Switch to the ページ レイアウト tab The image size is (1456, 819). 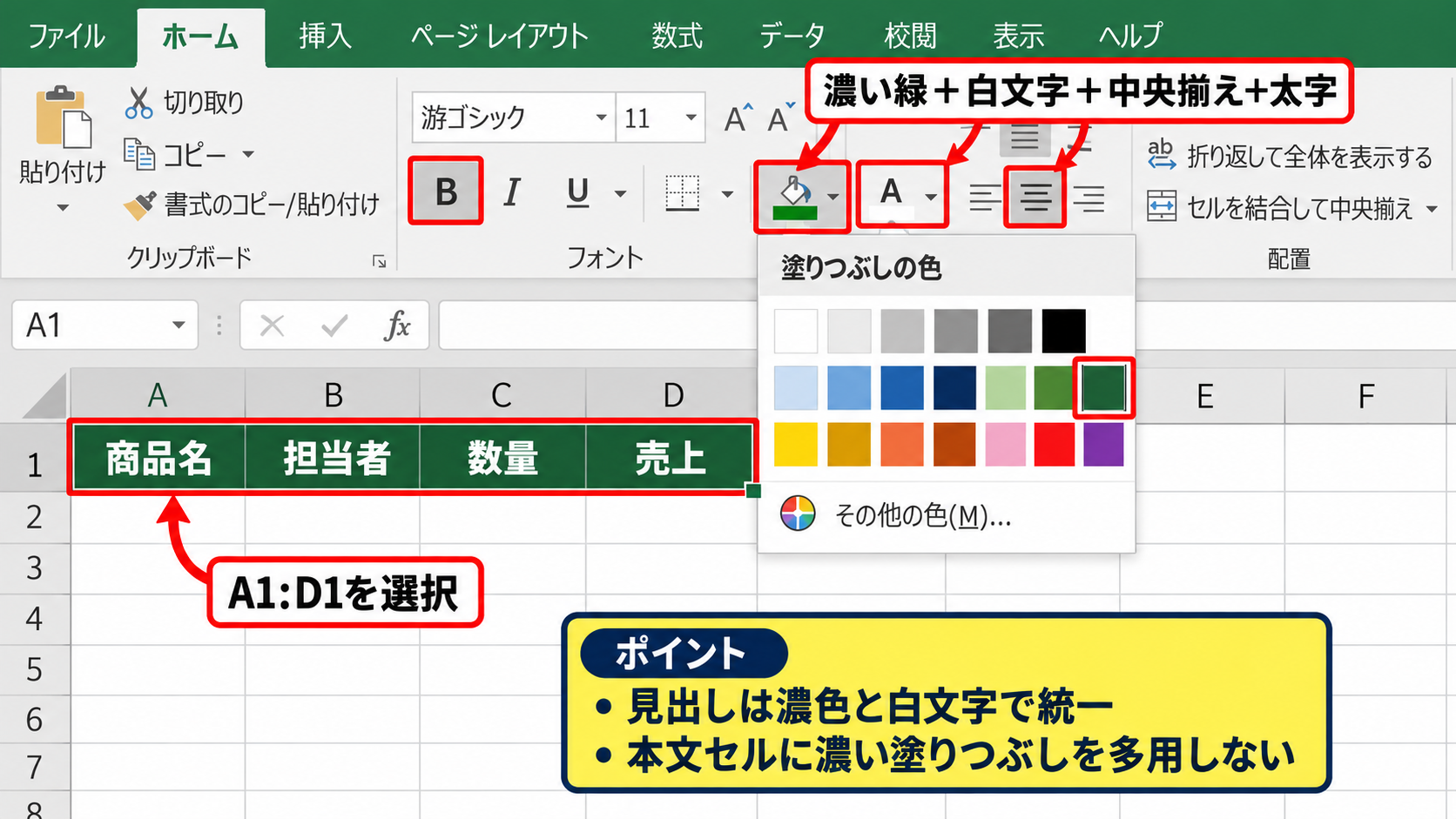coord(500,36)
